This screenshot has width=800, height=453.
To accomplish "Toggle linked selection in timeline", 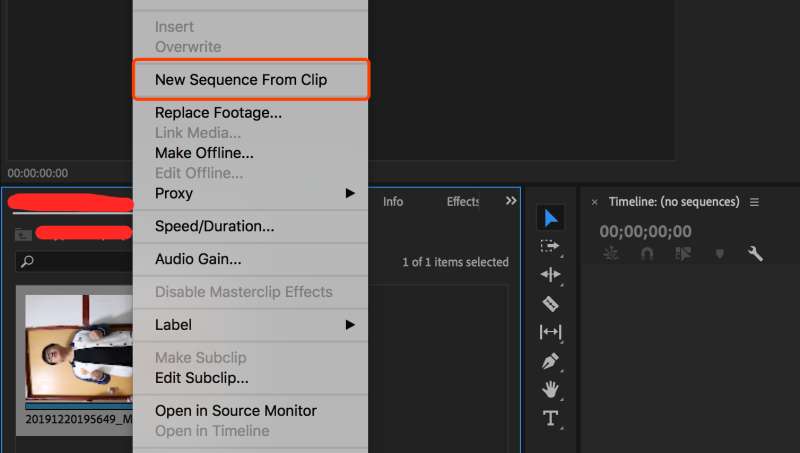I will pyautogui.click(x=683, y=254).
